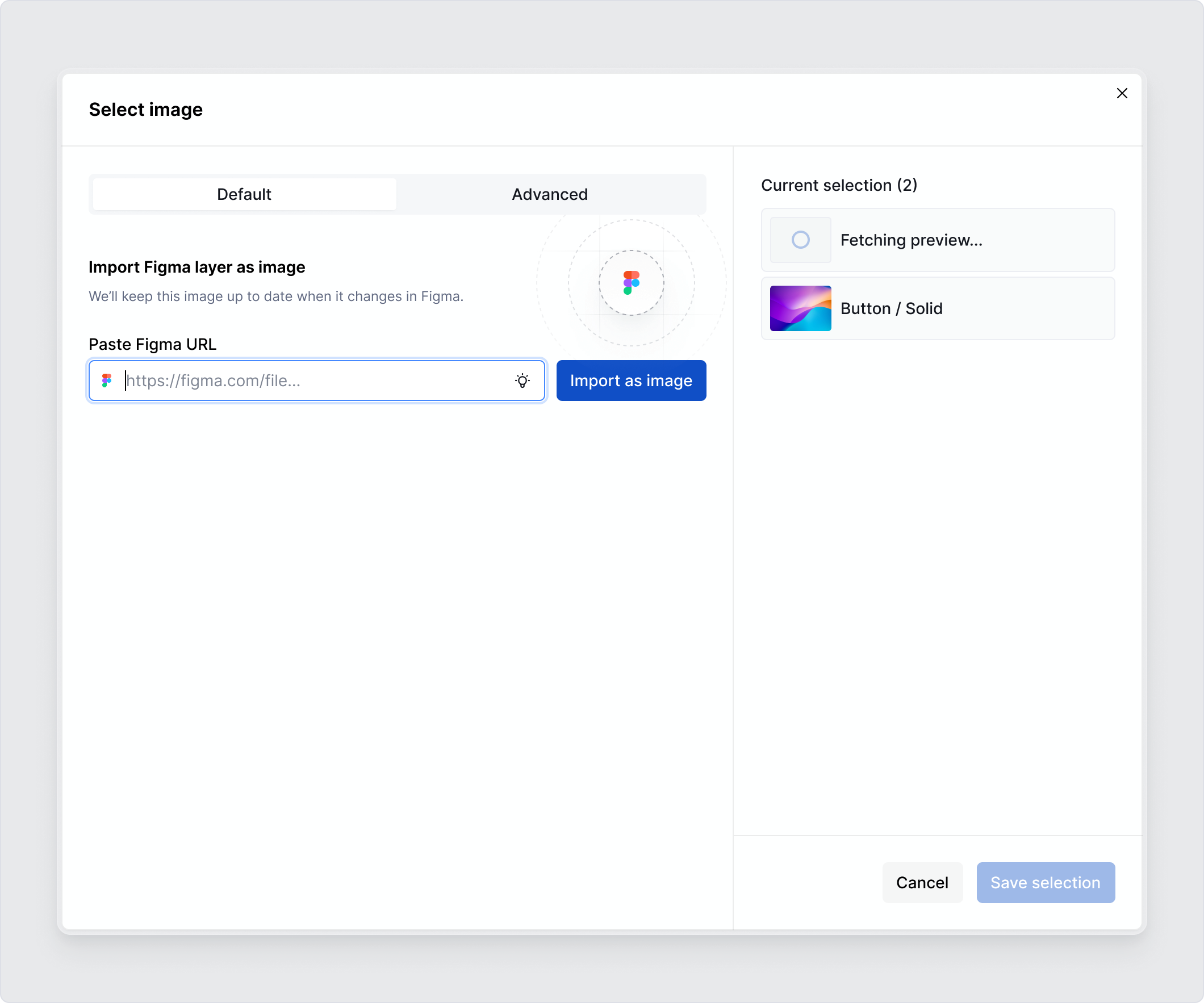Click Import as image
The image size is (1204, 1003).
point(630,380)
